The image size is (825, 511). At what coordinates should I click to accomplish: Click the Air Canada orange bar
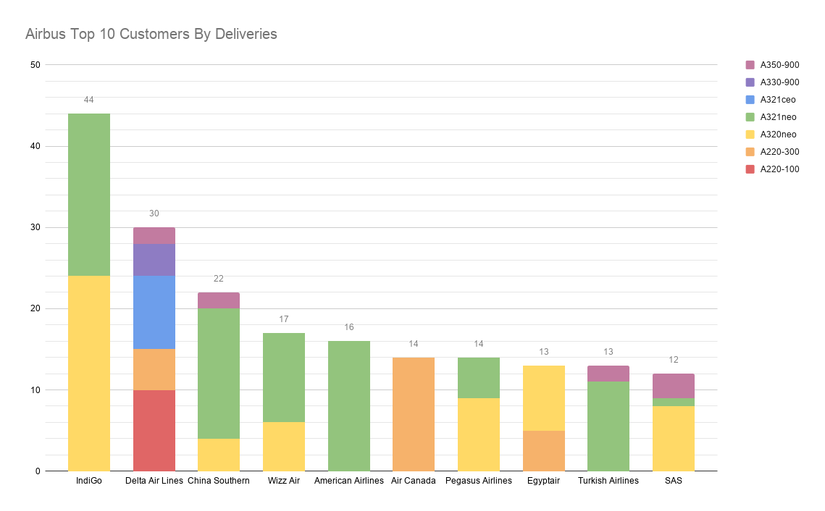[414, 414]
